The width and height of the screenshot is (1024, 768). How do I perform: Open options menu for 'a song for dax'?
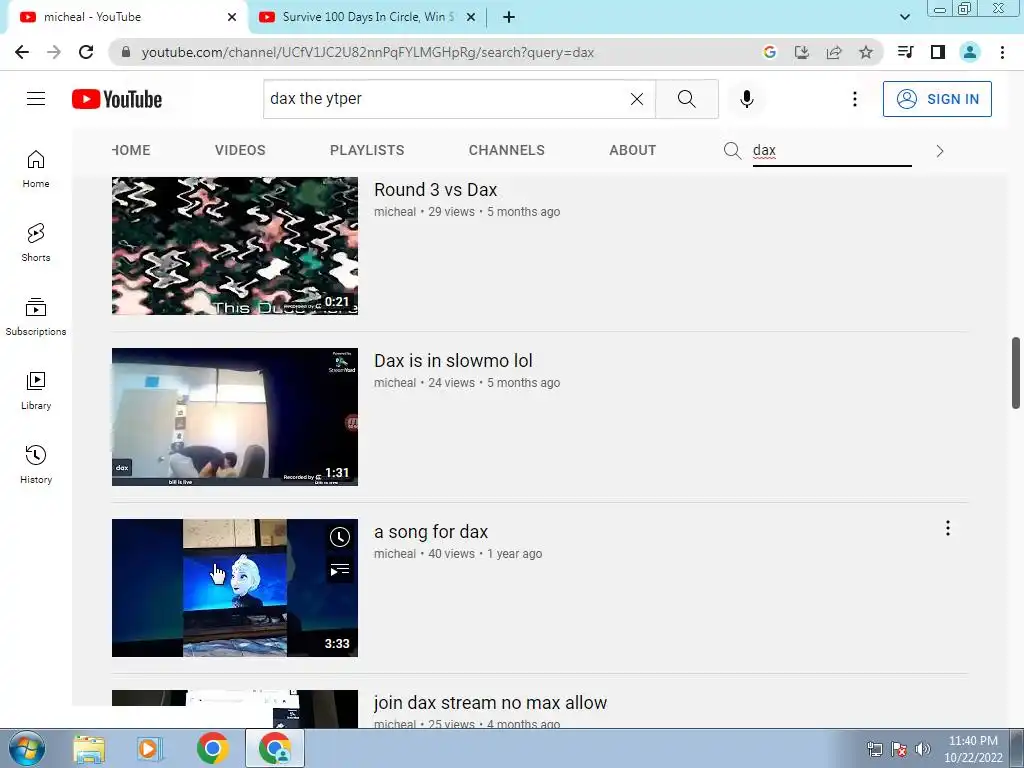948,528
